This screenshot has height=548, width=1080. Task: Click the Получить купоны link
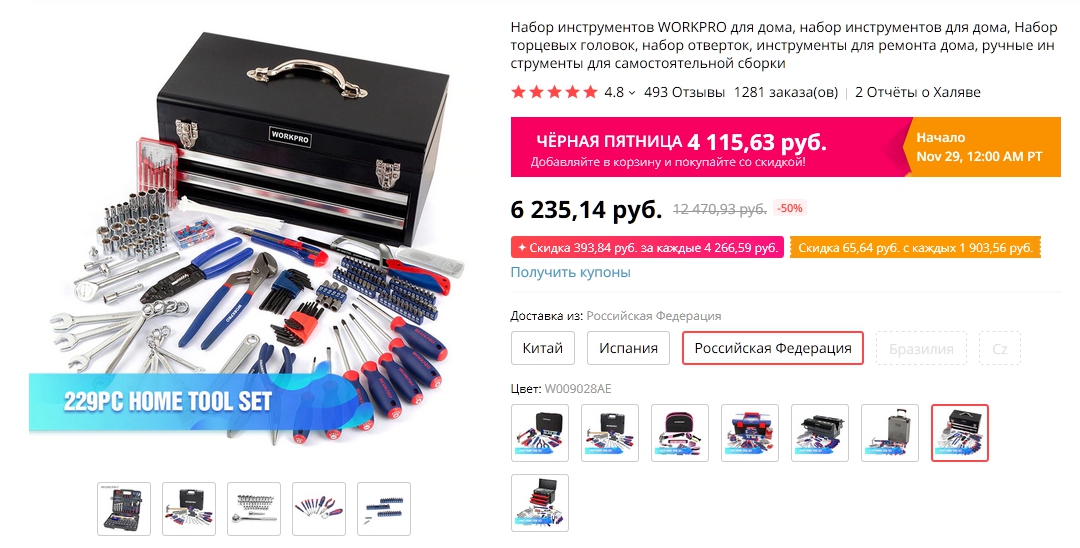coord(570,272)
